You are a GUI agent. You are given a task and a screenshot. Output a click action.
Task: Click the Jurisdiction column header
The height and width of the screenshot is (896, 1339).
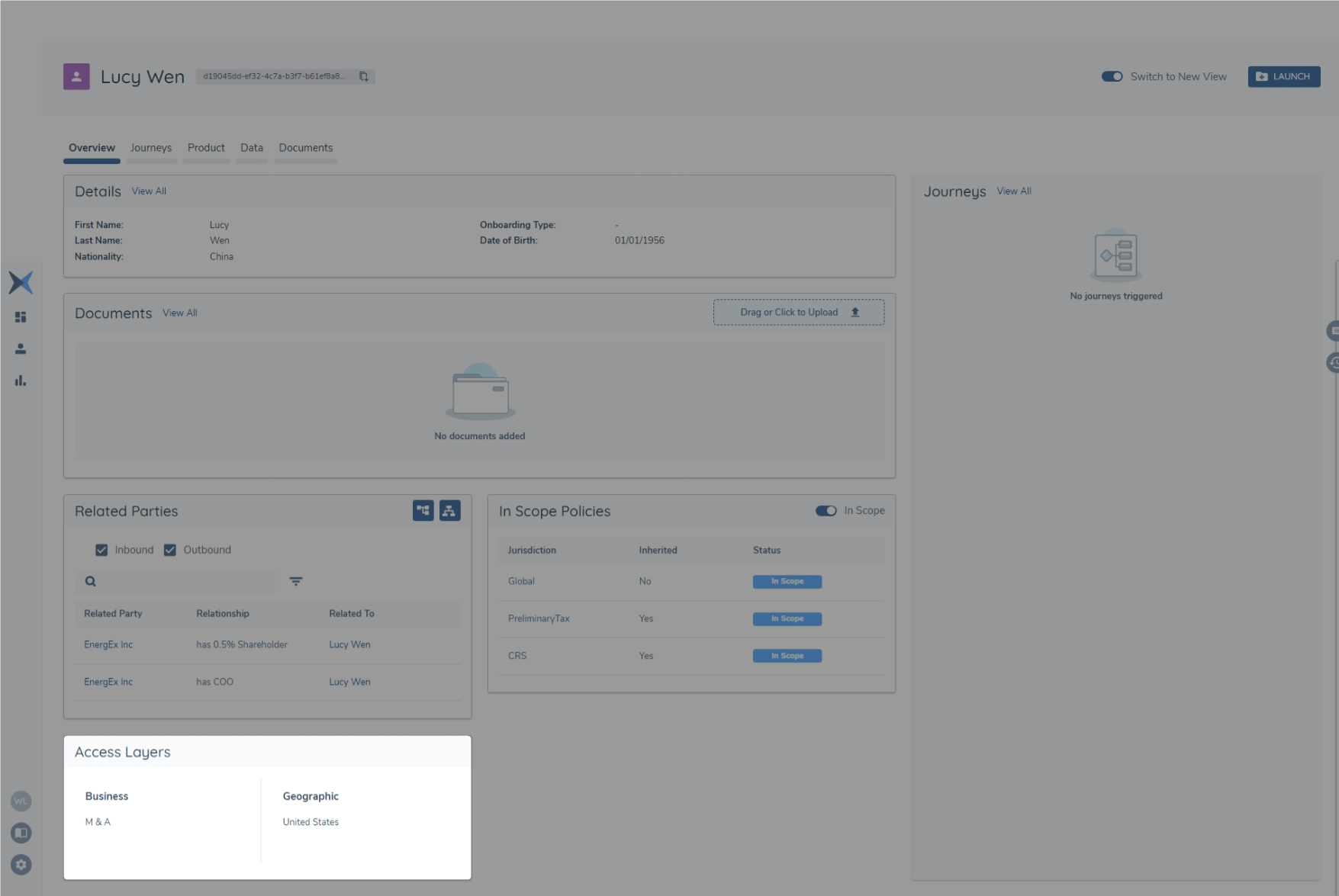pyautogui.click(x=532, y=551)
